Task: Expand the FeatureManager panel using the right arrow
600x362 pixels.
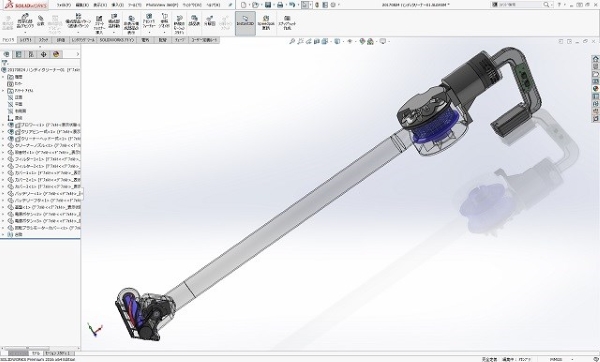Action: (x=78, y=54)
